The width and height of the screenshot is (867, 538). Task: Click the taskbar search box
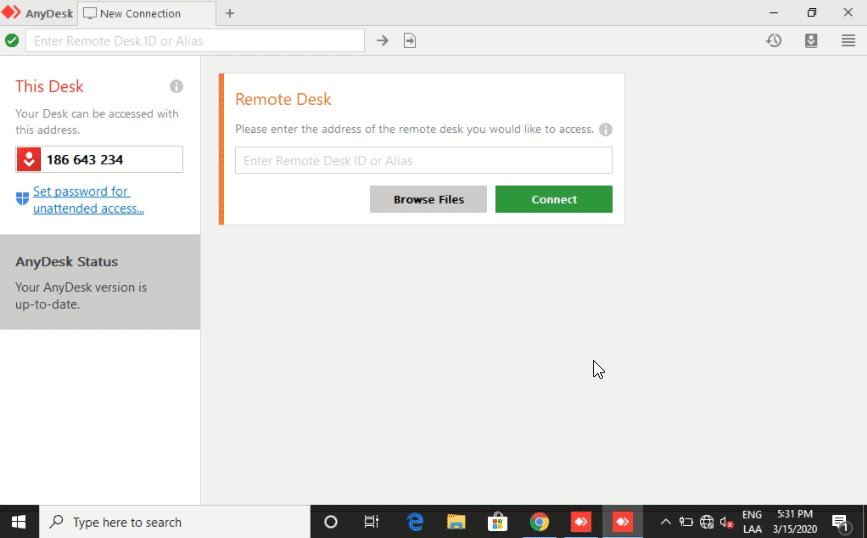point(175,521)
